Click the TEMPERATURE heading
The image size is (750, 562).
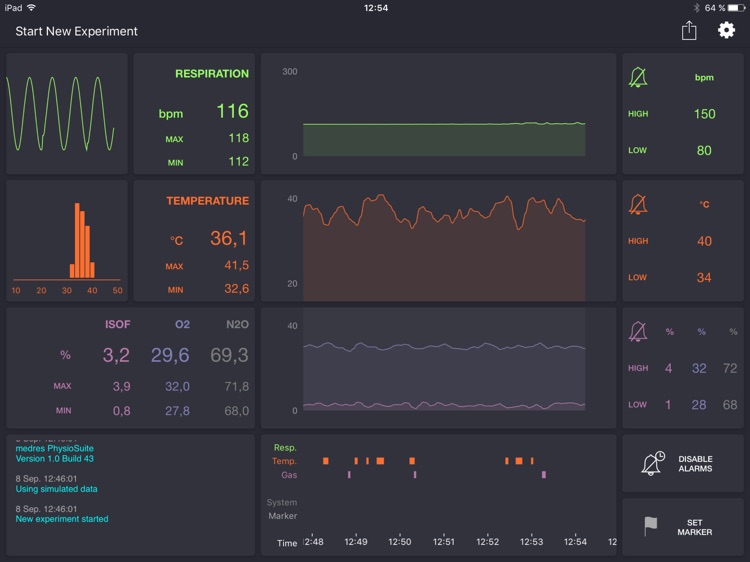(208, 201)
